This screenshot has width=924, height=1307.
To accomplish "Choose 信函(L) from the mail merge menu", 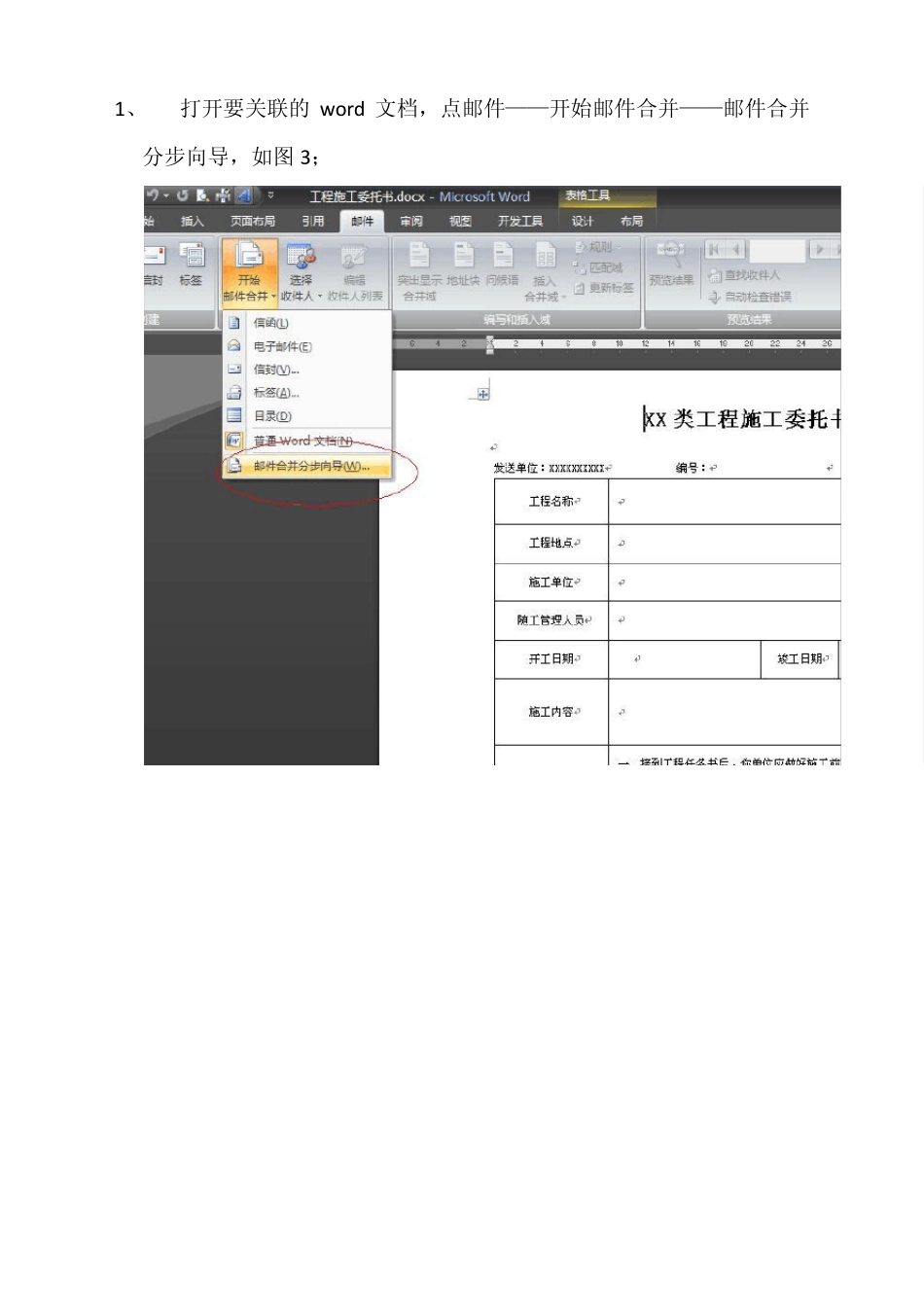I will tap(307, 323).
